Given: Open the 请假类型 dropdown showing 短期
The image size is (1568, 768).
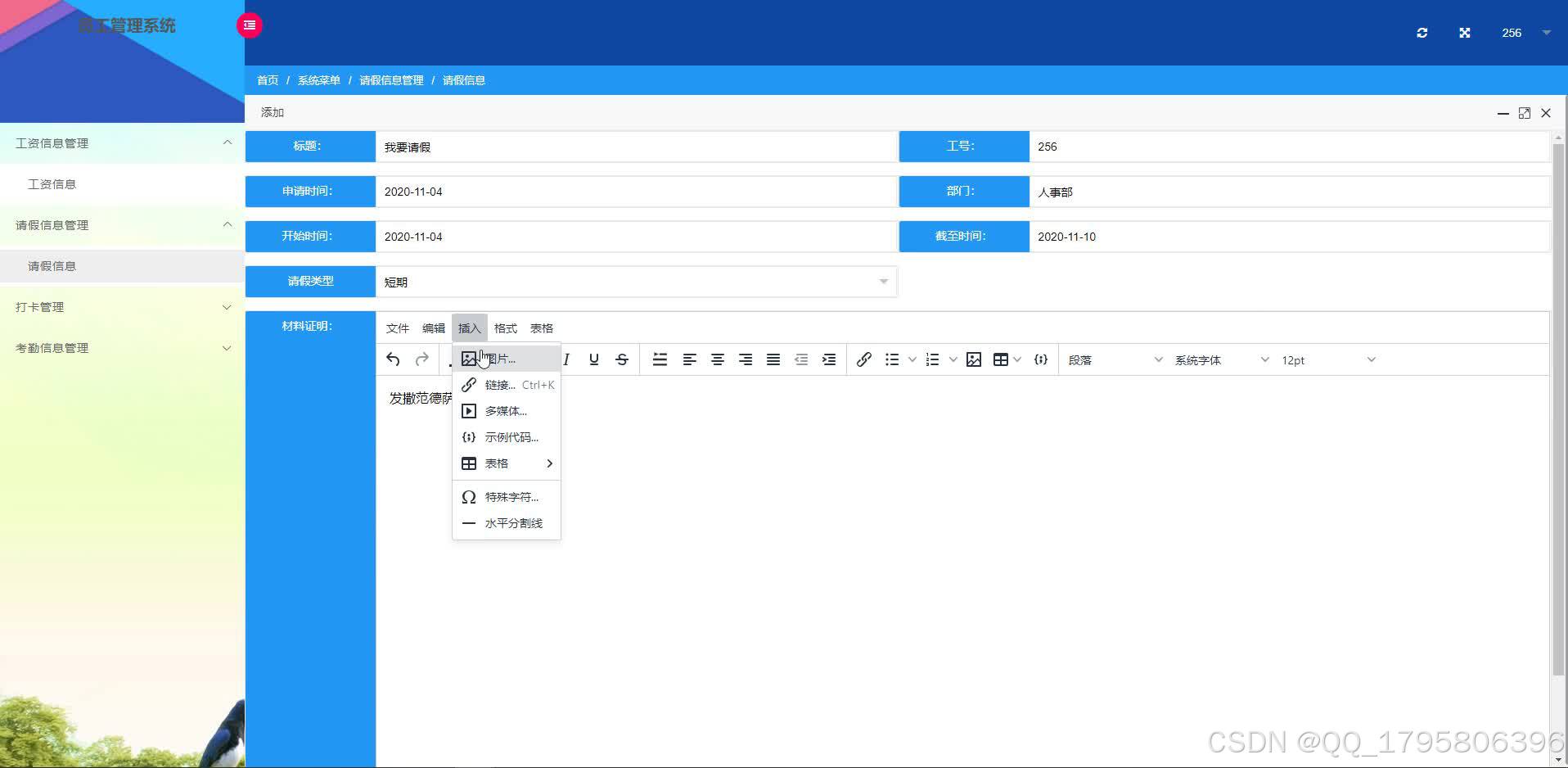Looking at the screenshot, I should tap(636, 282).
